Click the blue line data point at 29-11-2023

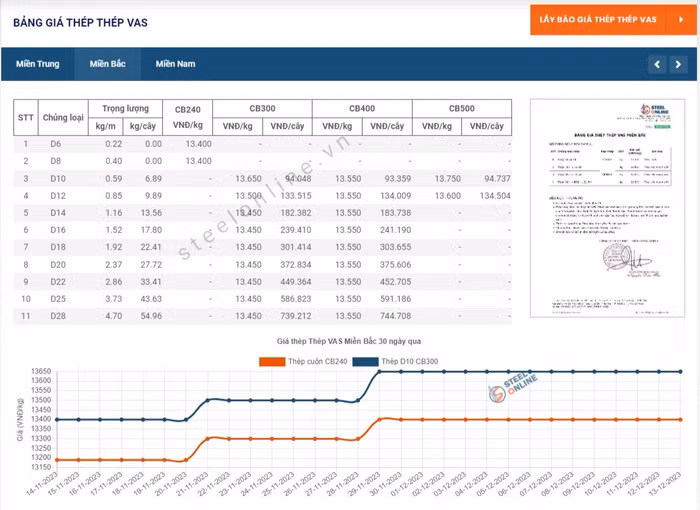coord(379,372)
